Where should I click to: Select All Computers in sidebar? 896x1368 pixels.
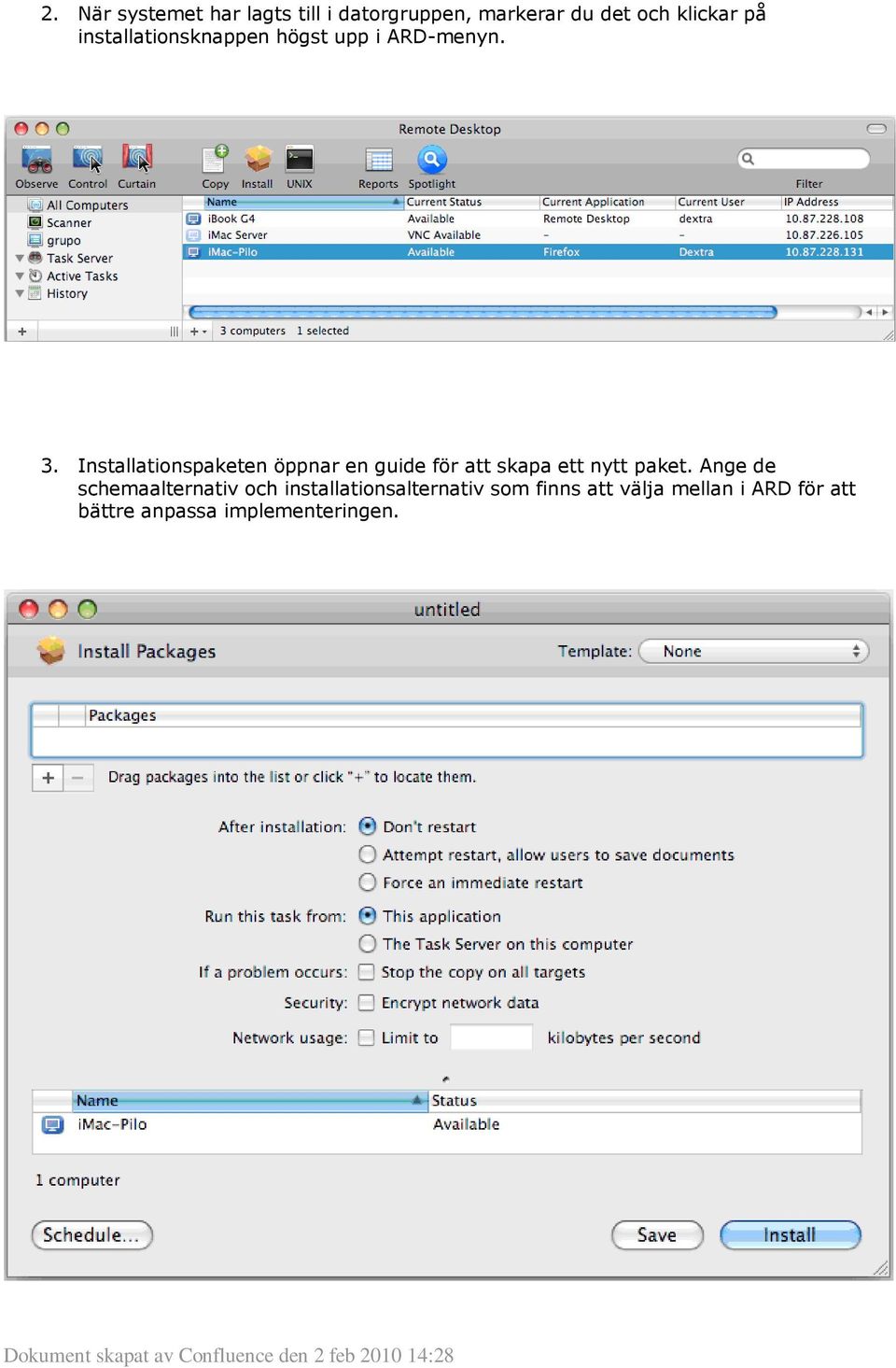point(88,204)
